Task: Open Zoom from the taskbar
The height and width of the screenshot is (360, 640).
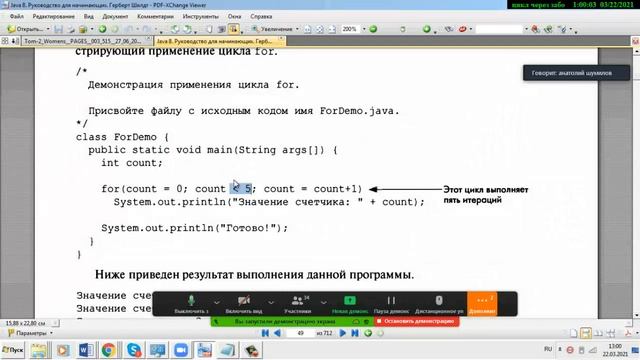Action: pyautogui.click(x=181, y=350)
